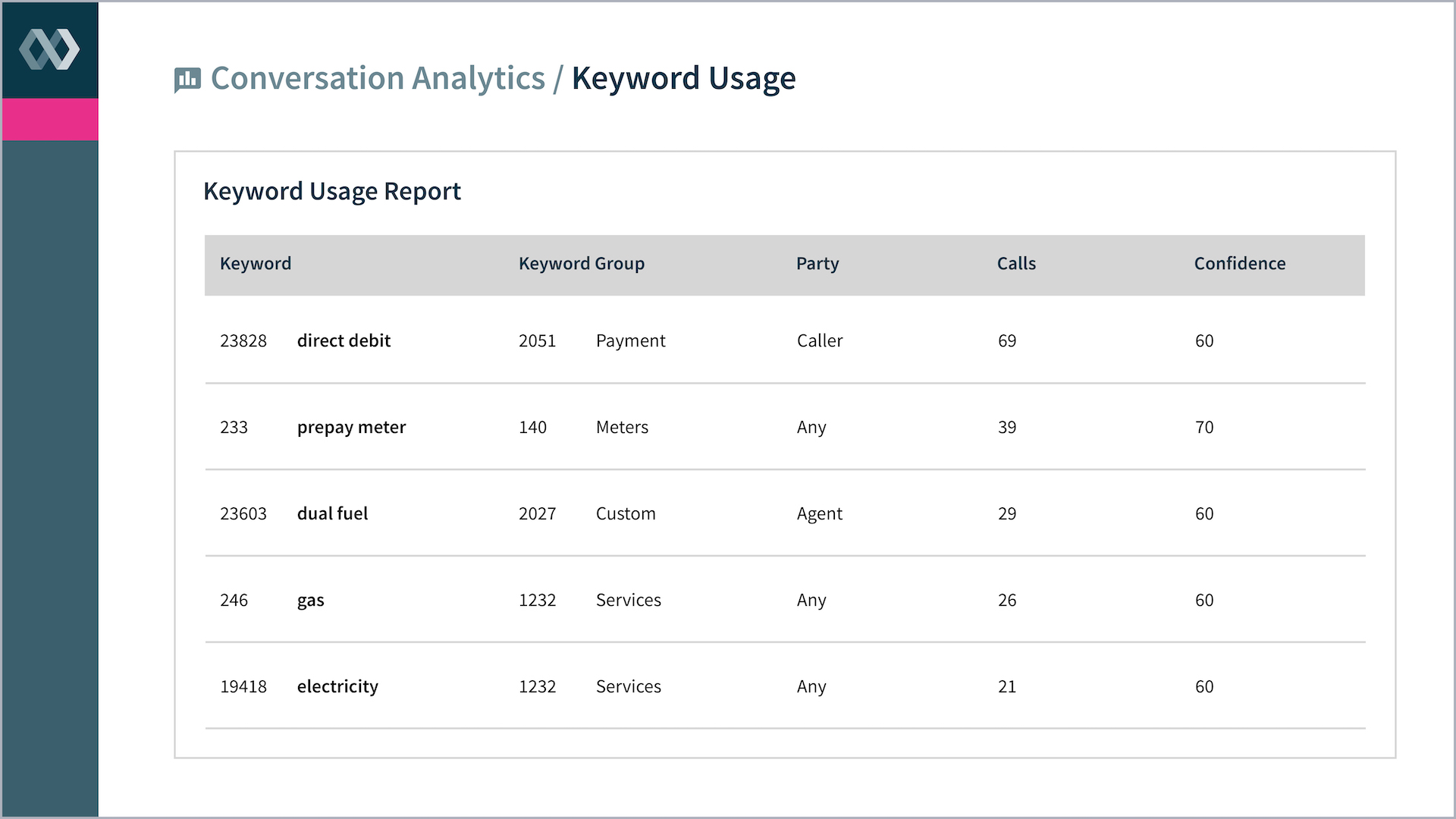This screenshot has height=819, width=1456.
Task: Click group ID 2051
Action: pyautogui.click(x=537, y=340)
